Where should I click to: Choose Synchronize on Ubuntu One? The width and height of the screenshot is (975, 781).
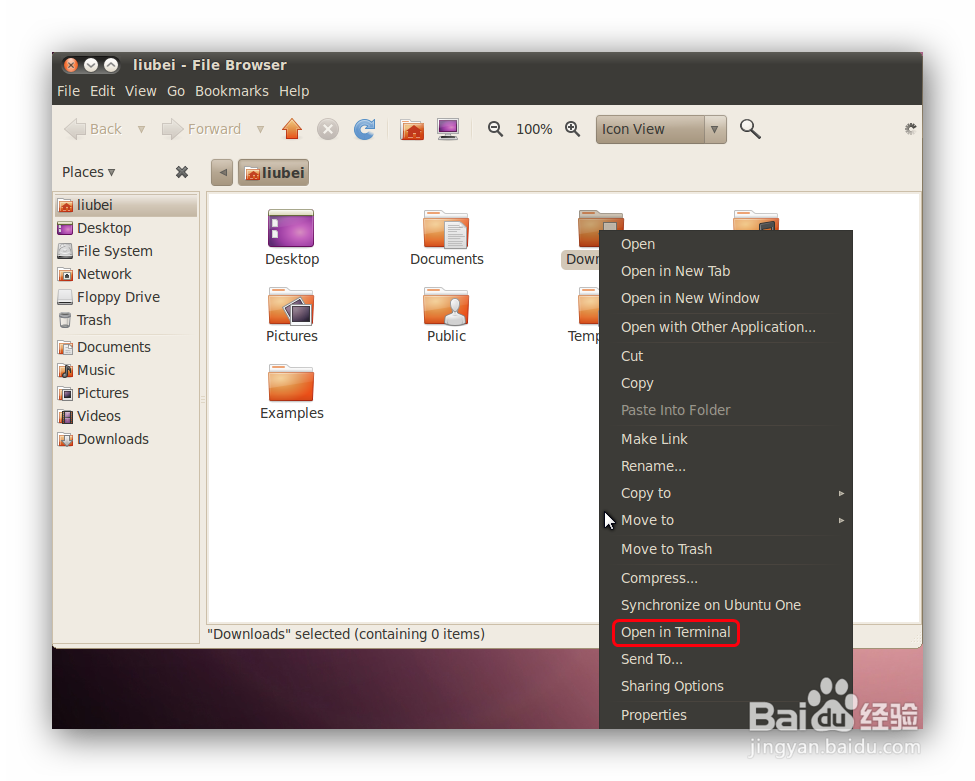(x=726, y=605)
